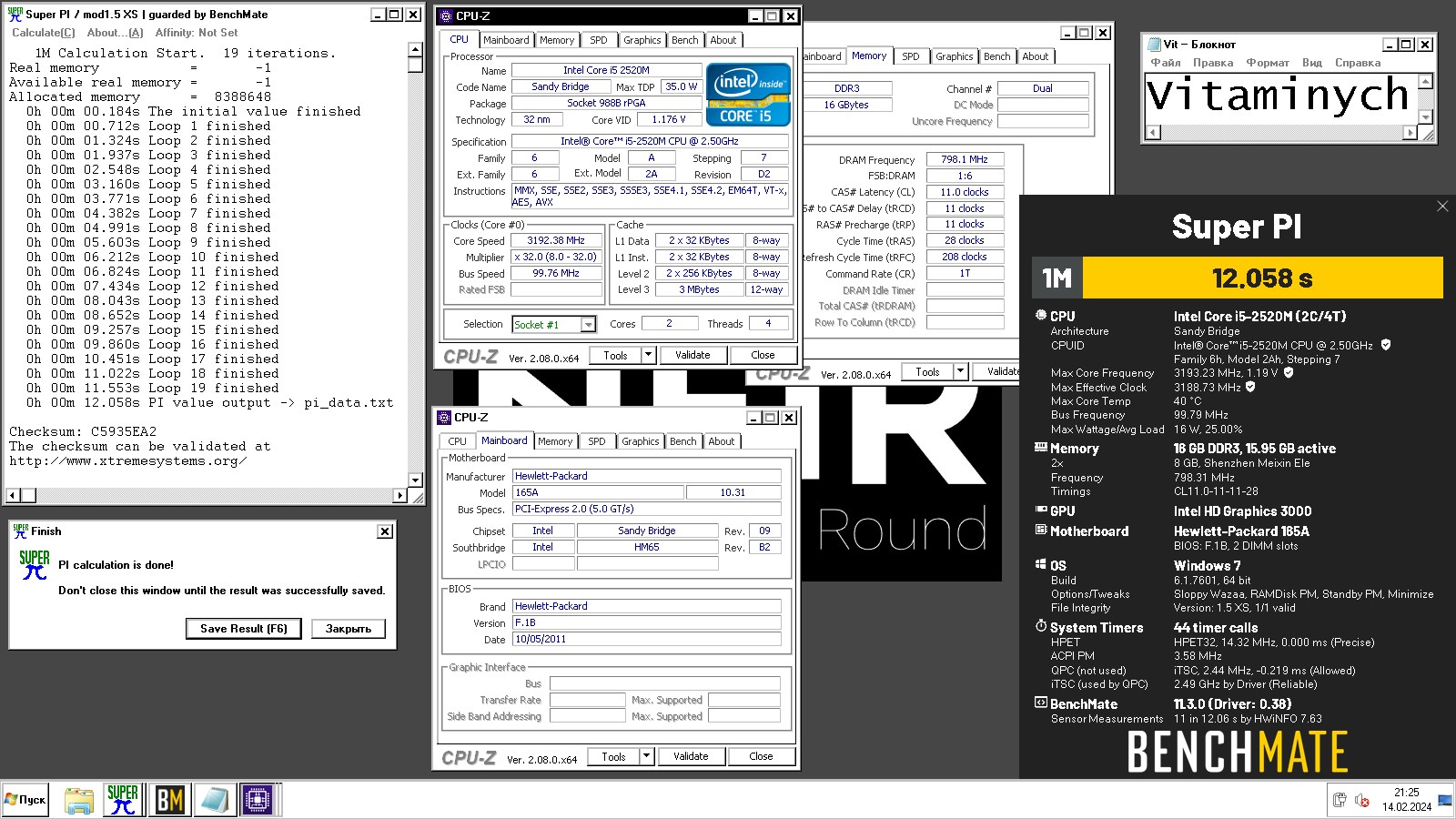The height and width of the screenshot is (819, 1456).
Task: Click Validate in the CPU tab window
Action: coord(693,355)
